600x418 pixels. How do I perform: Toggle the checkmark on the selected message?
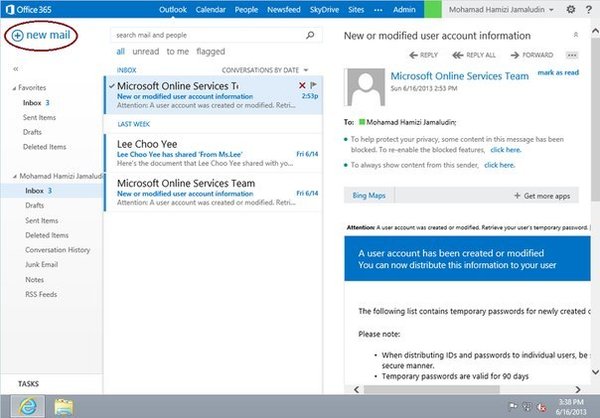110,86
